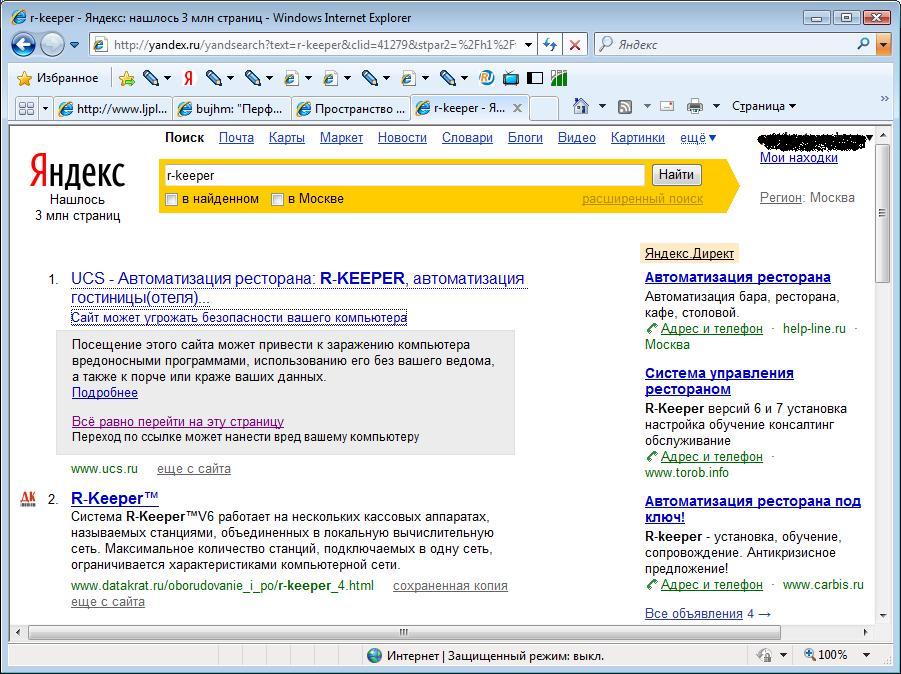Click the Яндекс logo

[x=77, y=171]
